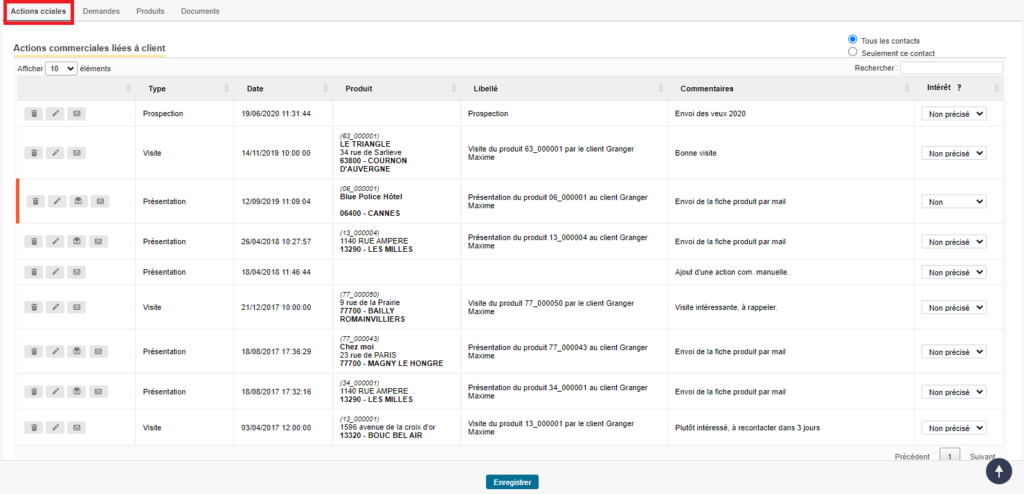
Task: Select the 'Seulement ce contact' radio option
Action: click(x=853, y=52)
